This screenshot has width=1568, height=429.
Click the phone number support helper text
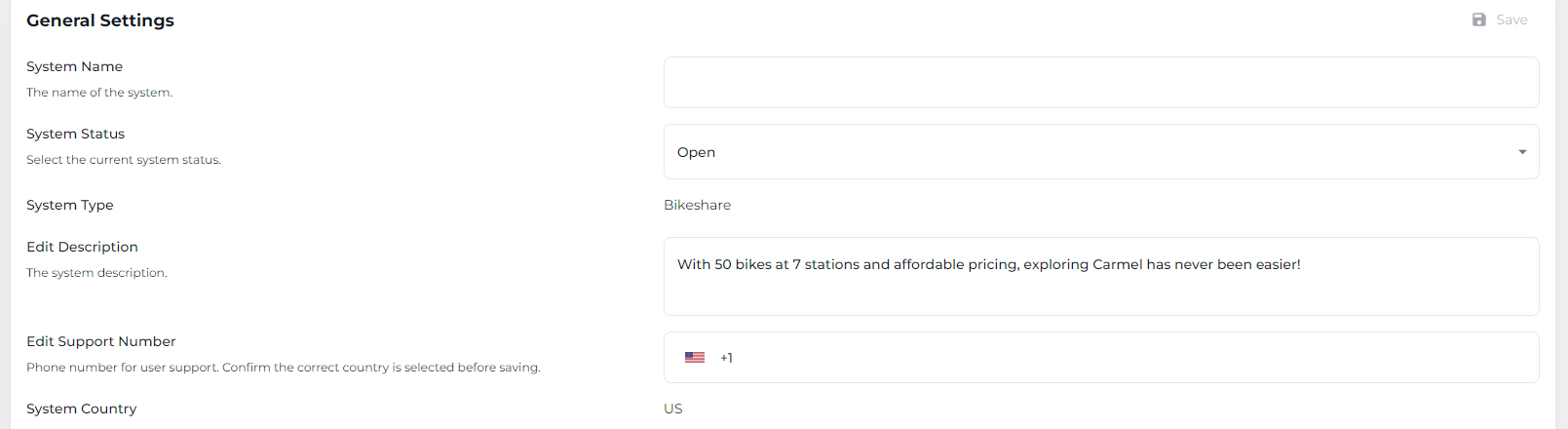tap(283, 368)
